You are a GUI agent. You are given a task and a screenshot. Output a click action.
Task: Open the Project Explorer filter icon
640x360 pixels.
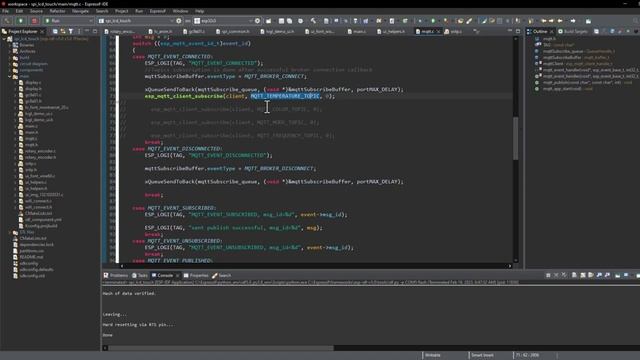point(71,31)
